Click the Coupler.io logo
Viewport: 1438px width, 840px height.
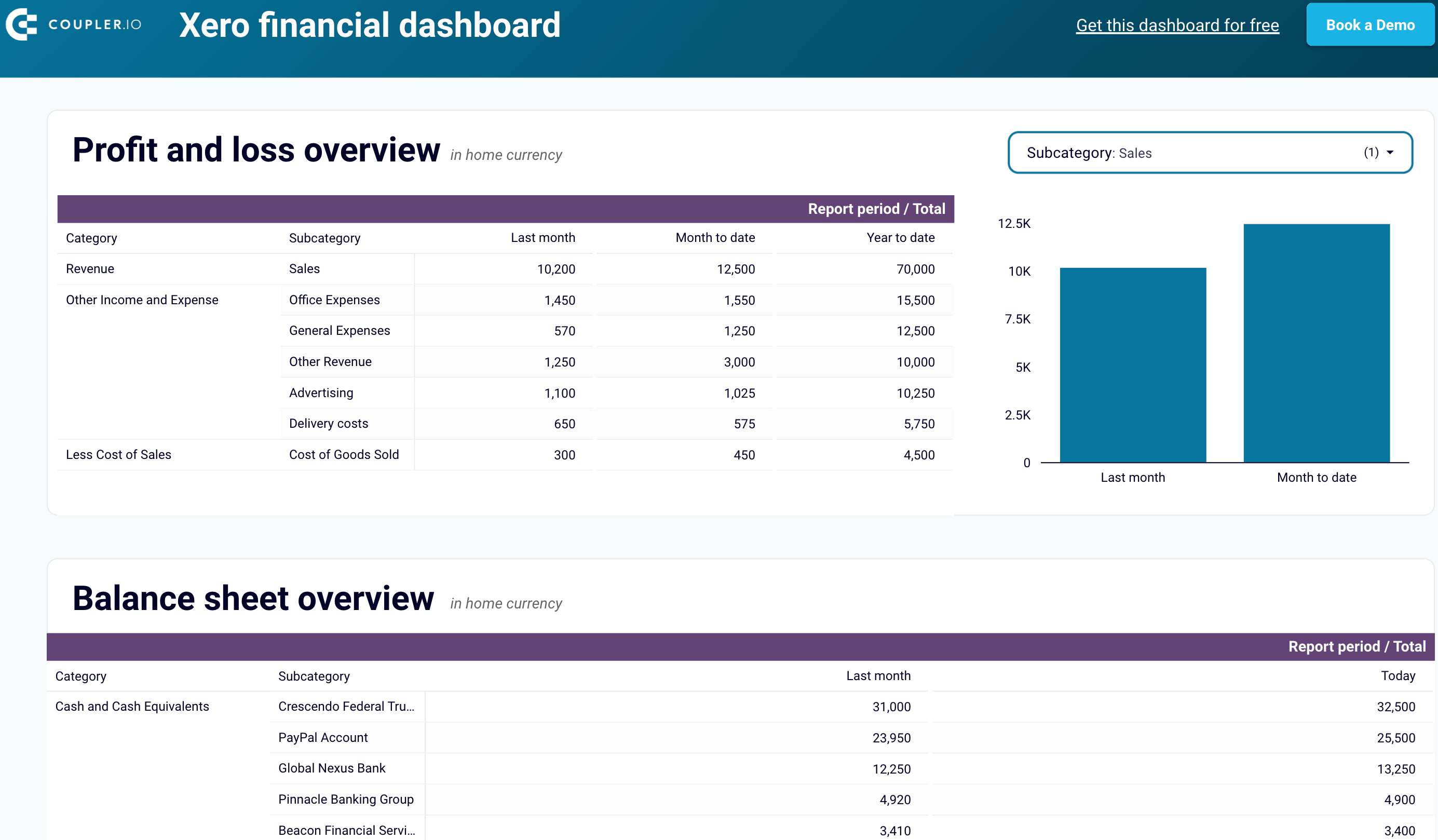pyautogui.click(x=74, y=24)
